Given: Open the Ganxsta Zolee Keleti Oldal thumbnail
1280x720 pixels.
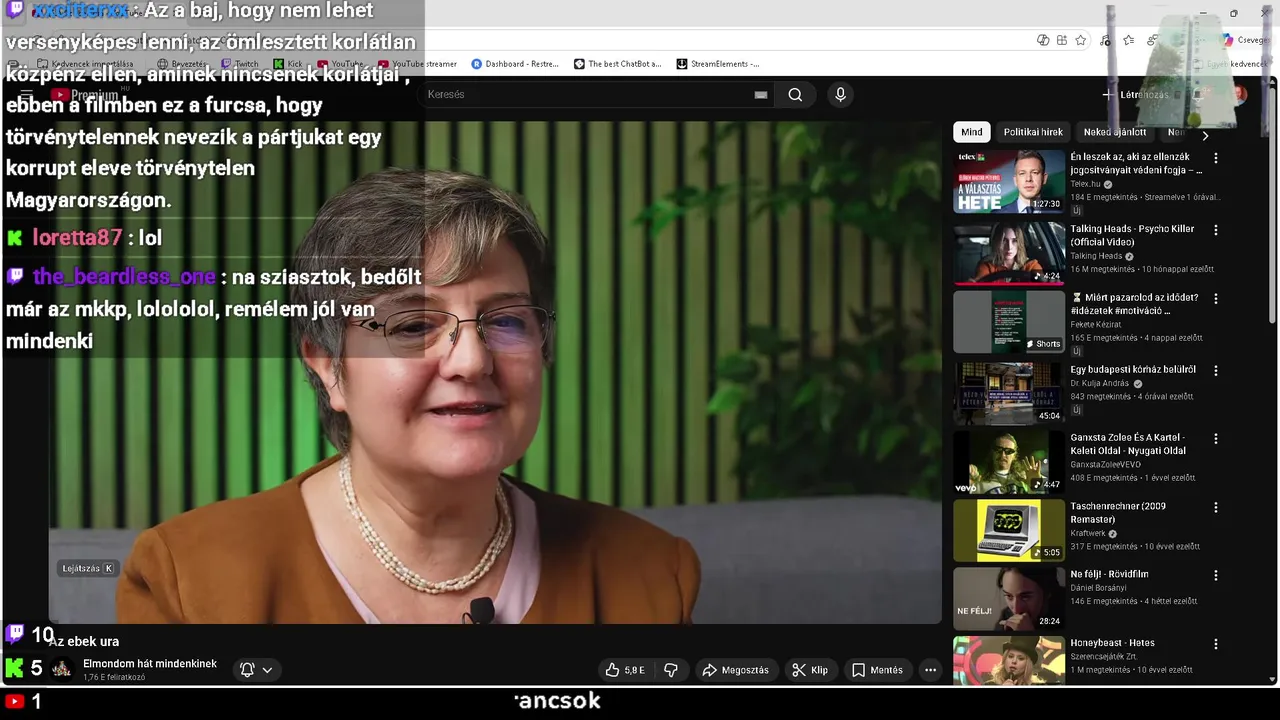Looking at the screenshot, I should 1009,462.
